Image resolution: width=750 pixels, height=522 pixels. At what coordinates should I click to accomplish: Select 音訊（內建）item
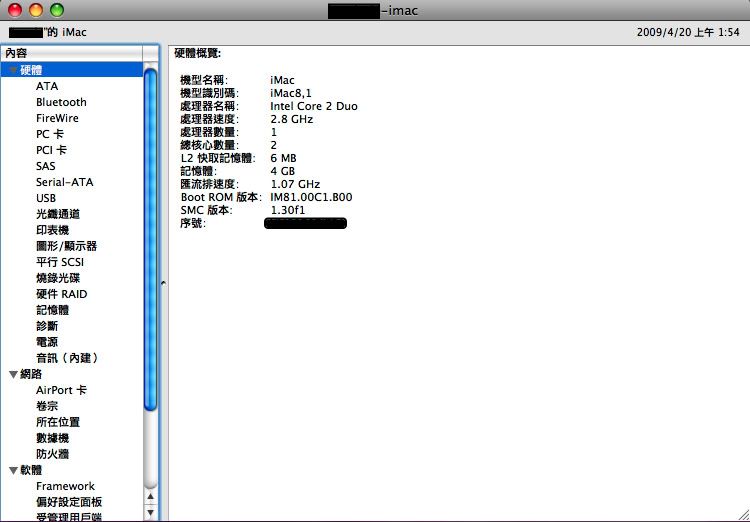67,358
